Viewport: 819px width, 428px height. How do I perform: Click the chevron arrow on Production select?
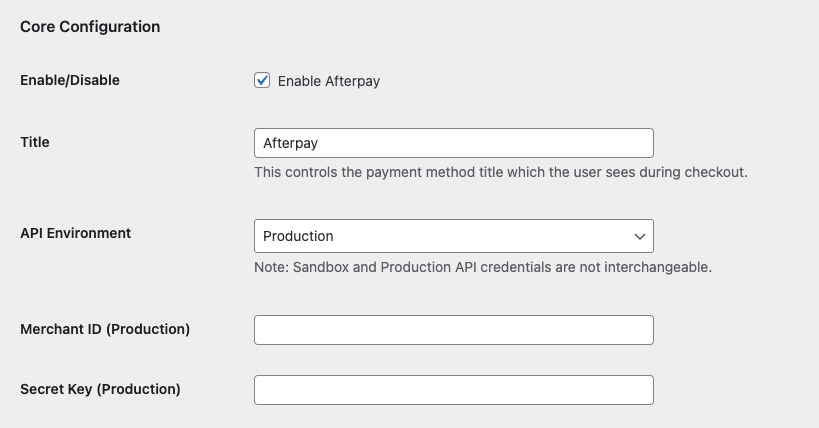click(640, 236)
